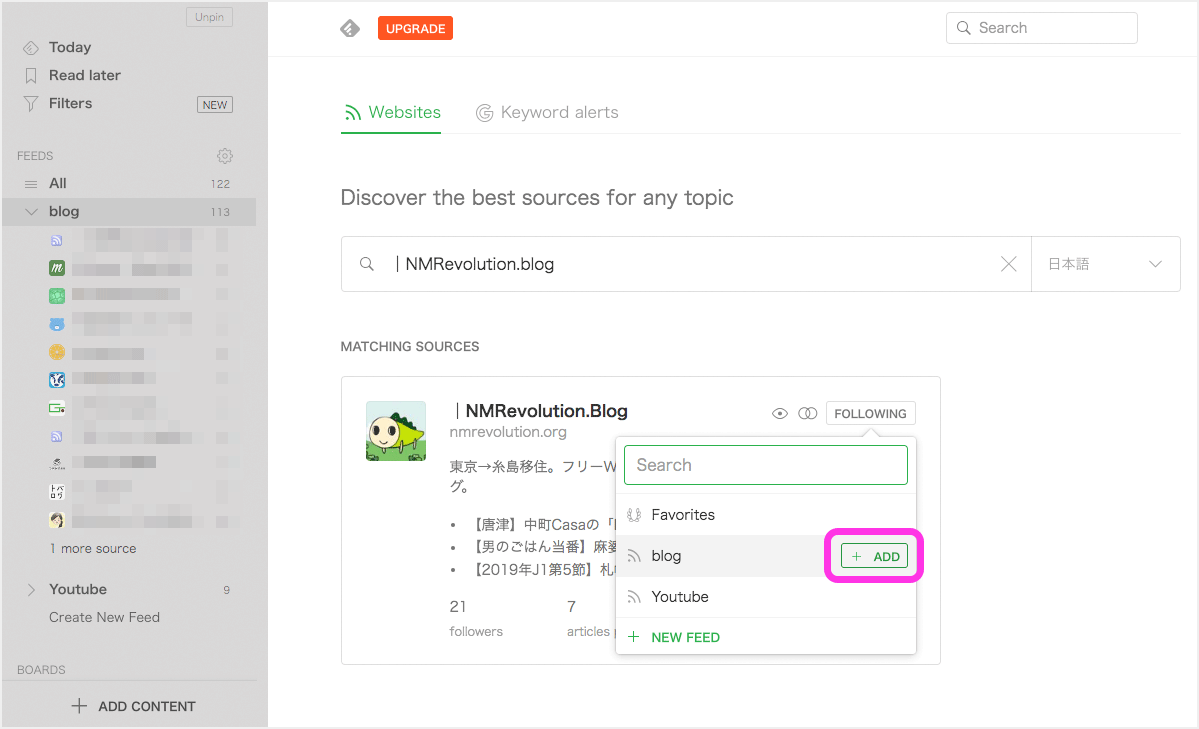This screenshot has height=729, width=1199.
Task: Click the similar feeds overlapping circles icon
Action: tap(807, 414)
